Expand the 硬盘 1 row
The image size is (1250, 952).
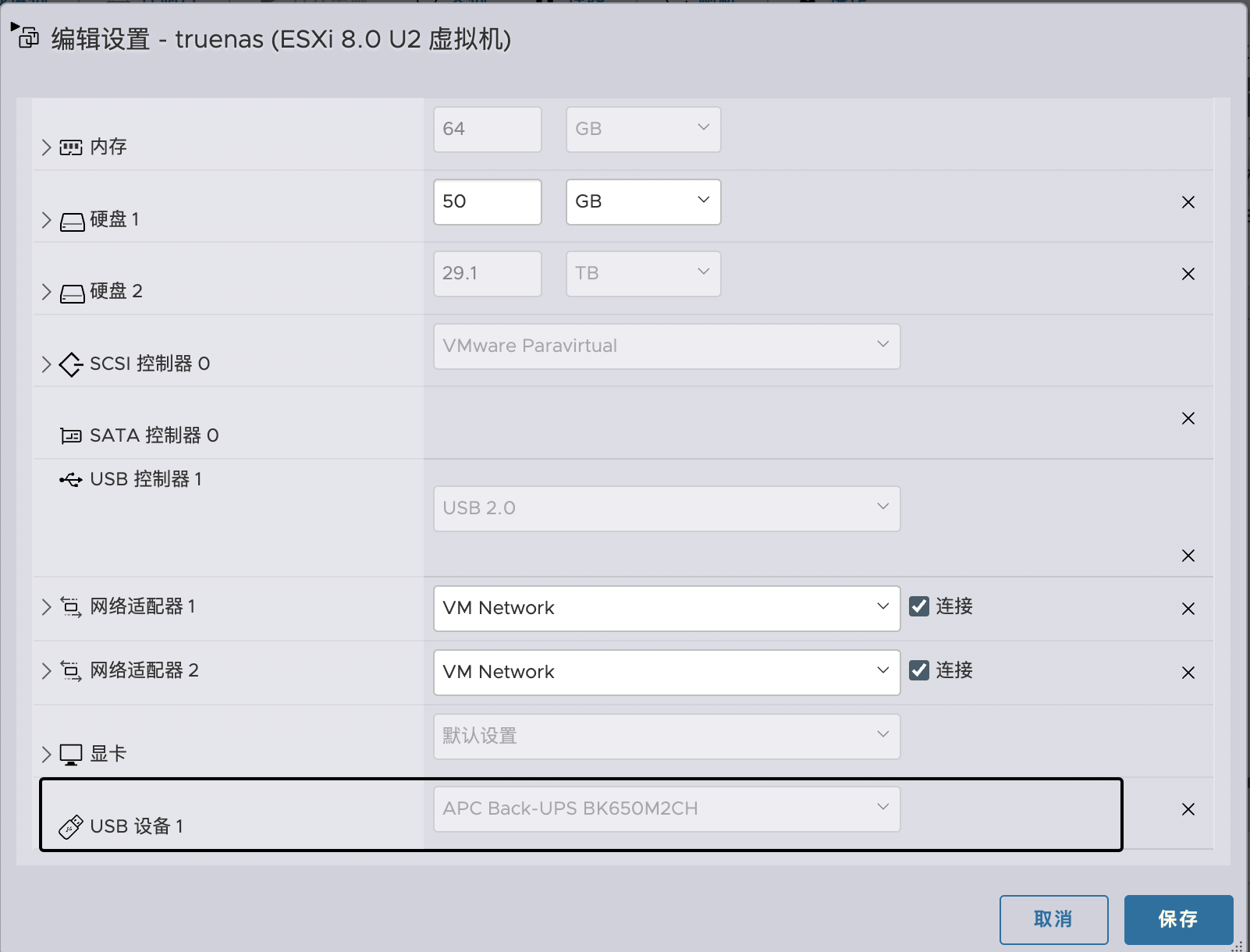coord(46,220)
